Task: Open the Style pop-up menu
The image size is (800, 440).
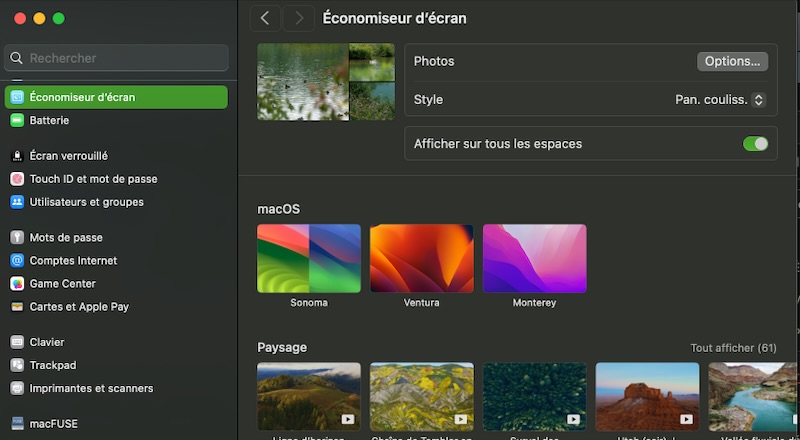Action: [x=719, y=100]
